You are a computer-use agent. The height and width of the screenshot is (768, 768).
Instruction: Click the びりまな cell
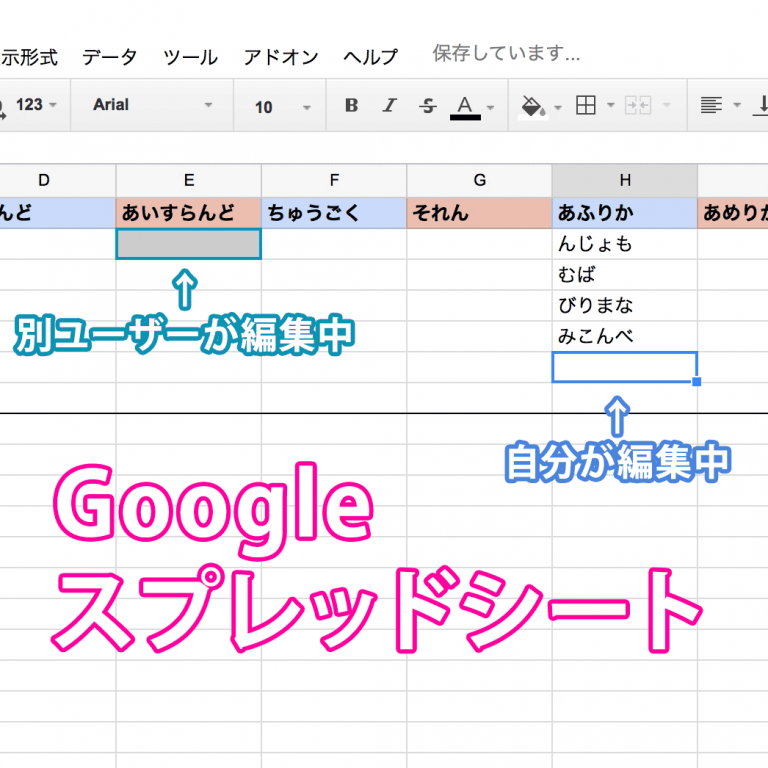click(x=624, y=306)
